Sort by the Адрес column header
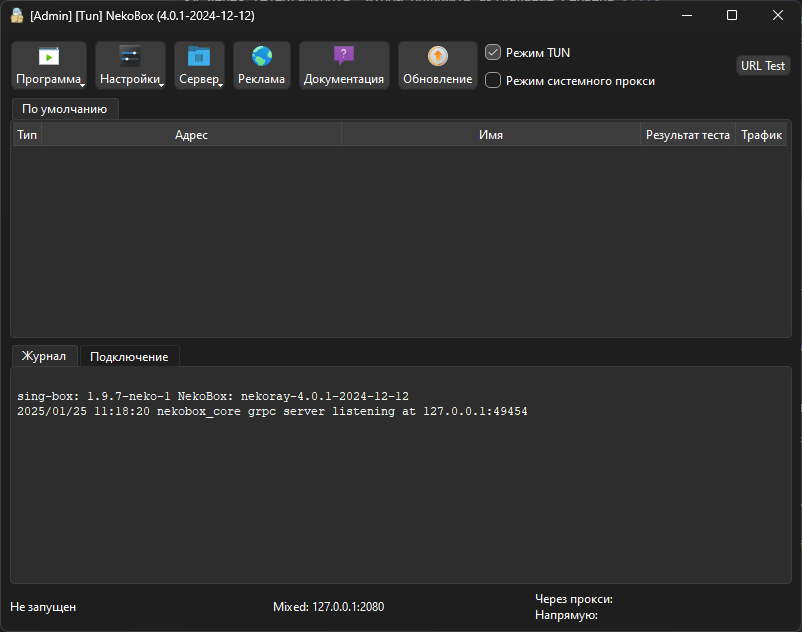802x632 pixels. (191, 135)
